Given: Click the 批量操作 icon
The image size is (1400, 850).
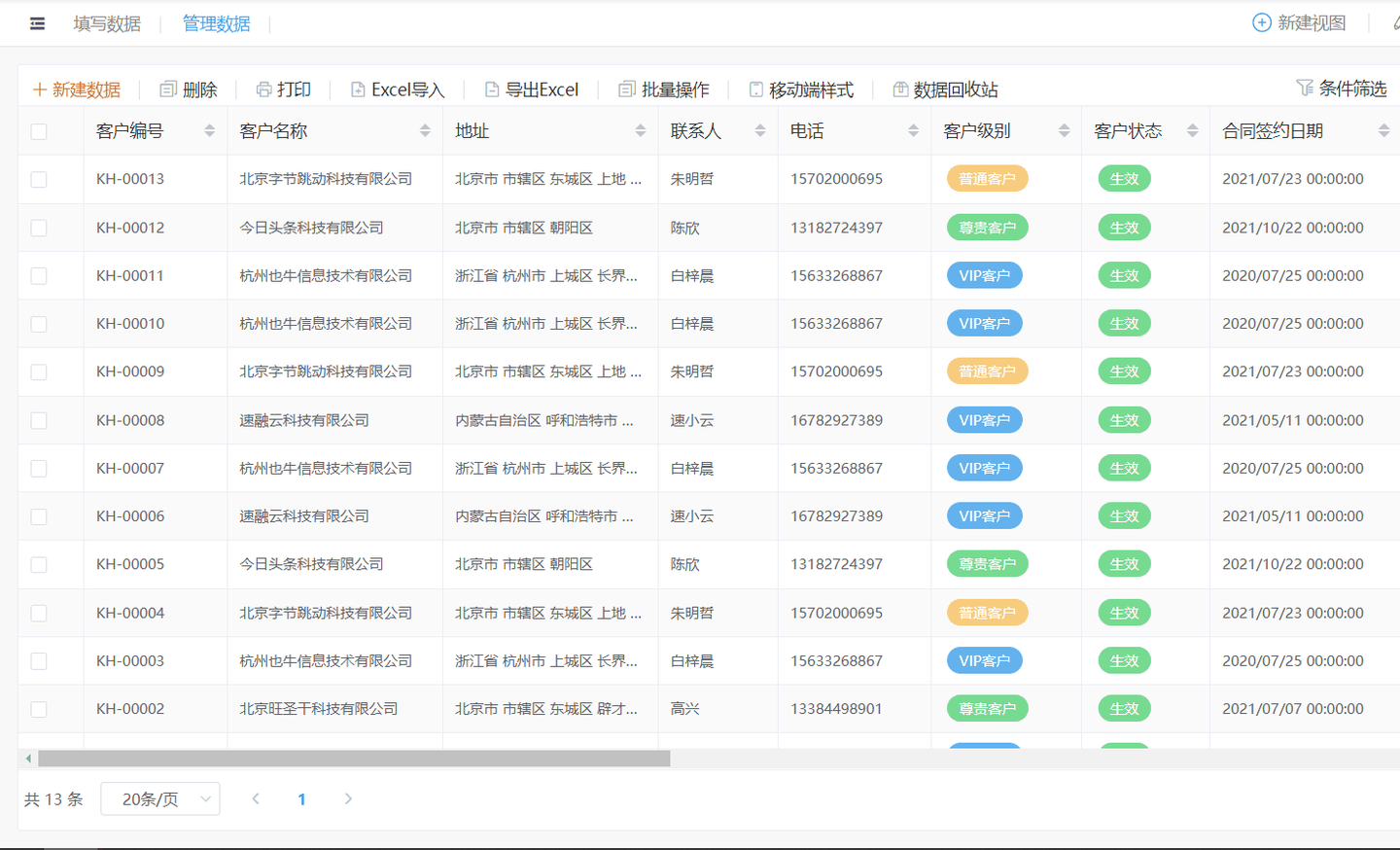Looking at the screenshot, I should click(627, 89).
